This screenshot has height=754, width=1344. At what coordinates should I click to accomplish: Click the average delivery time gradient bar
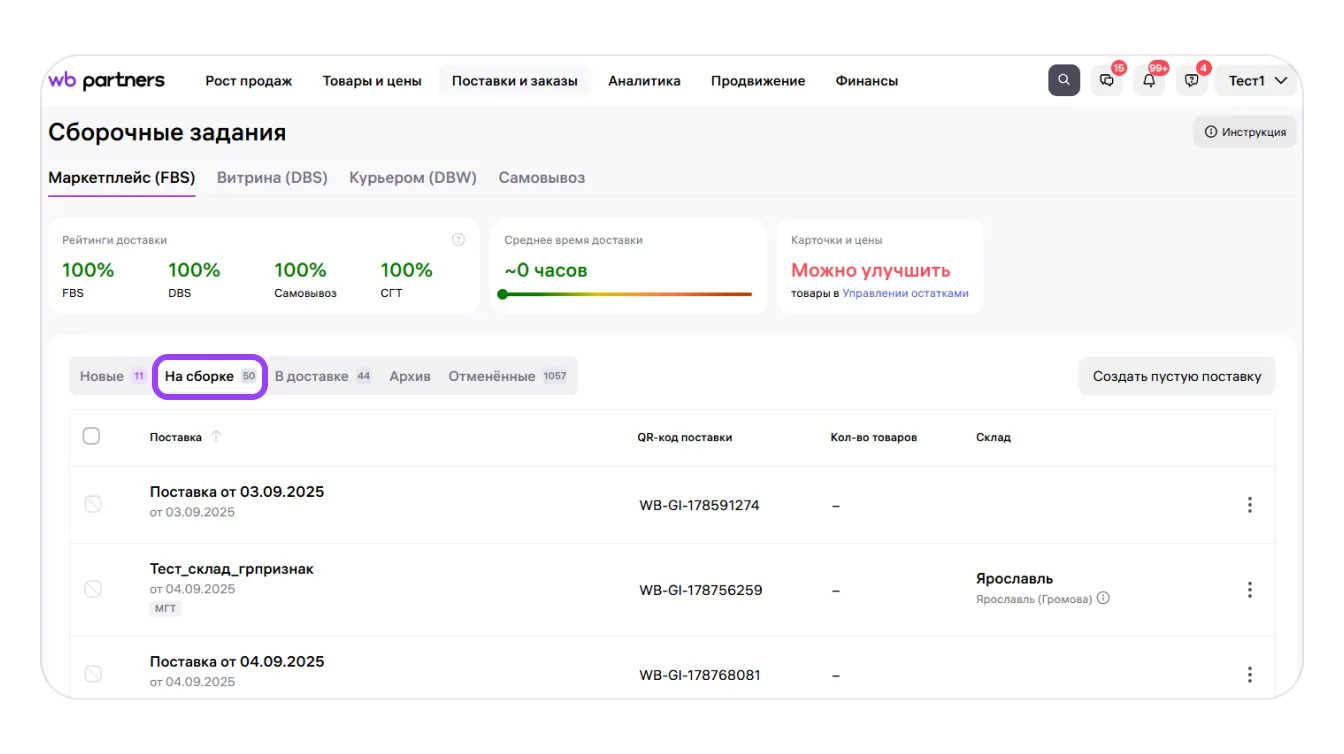click(627, 294)
